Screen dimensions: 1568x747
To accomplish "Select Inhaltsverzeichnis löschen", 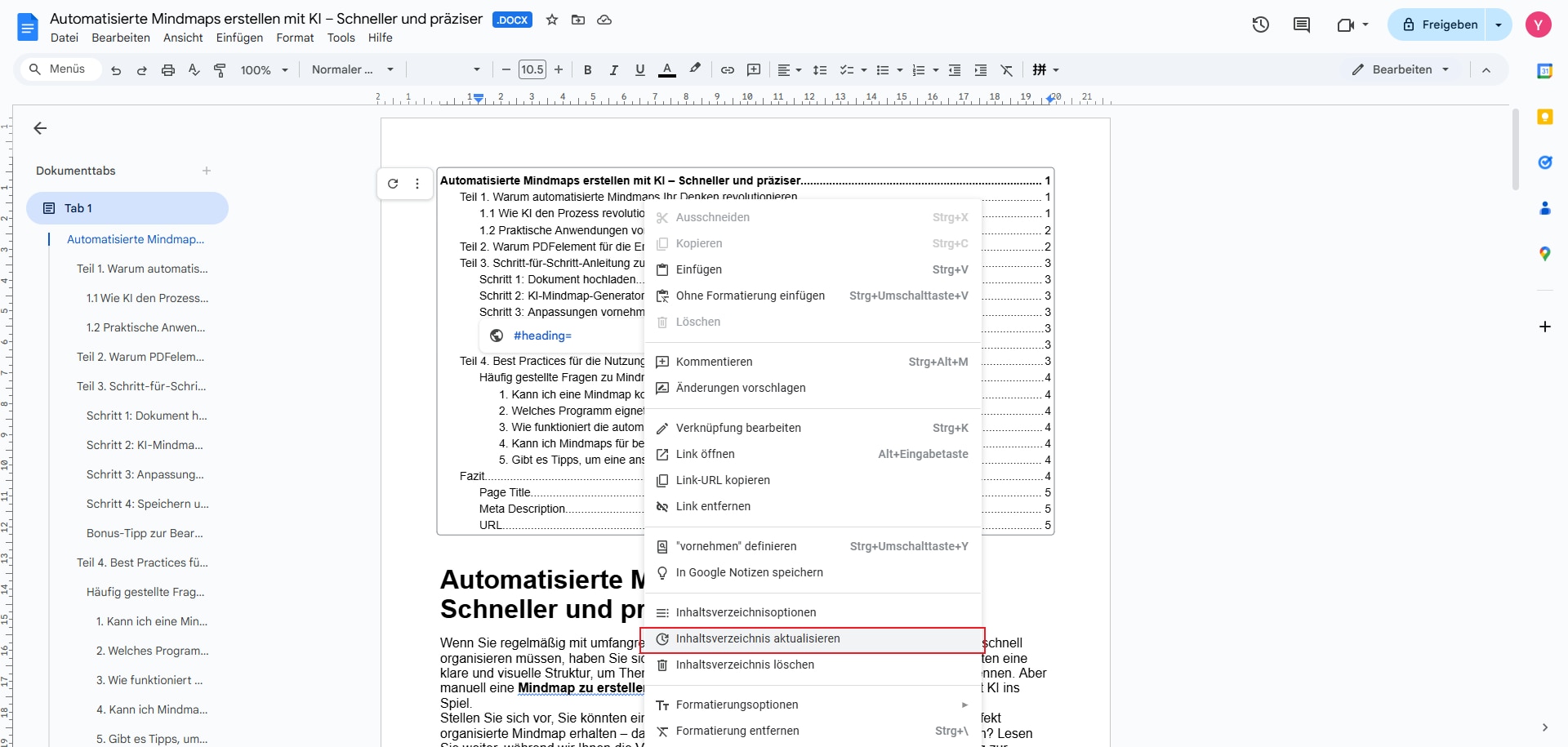I will click(813, 665).
